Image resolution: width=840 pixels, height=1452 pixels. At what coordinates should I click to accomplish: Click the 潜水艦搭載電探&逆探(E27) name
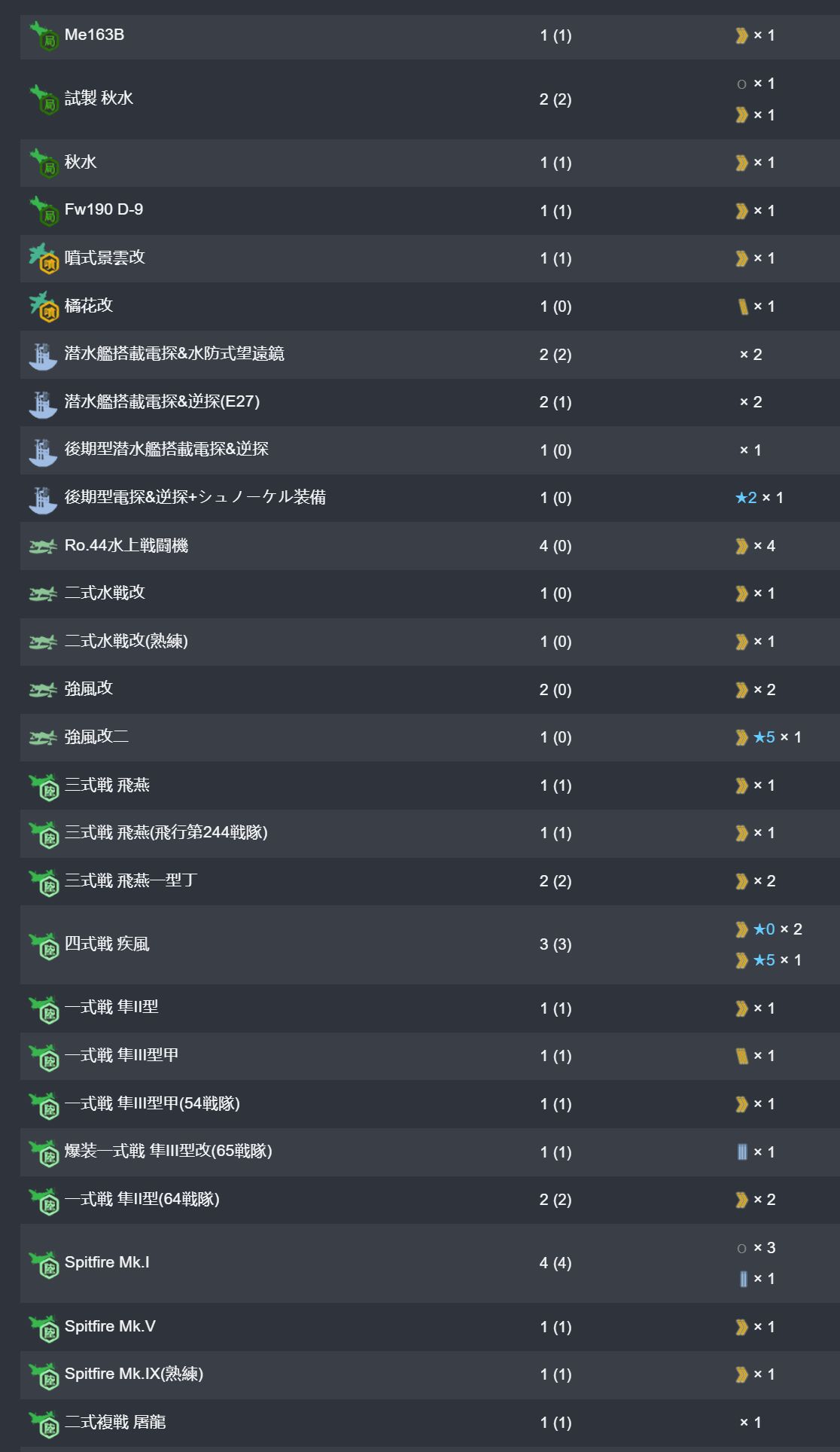(x=162, y=401)
